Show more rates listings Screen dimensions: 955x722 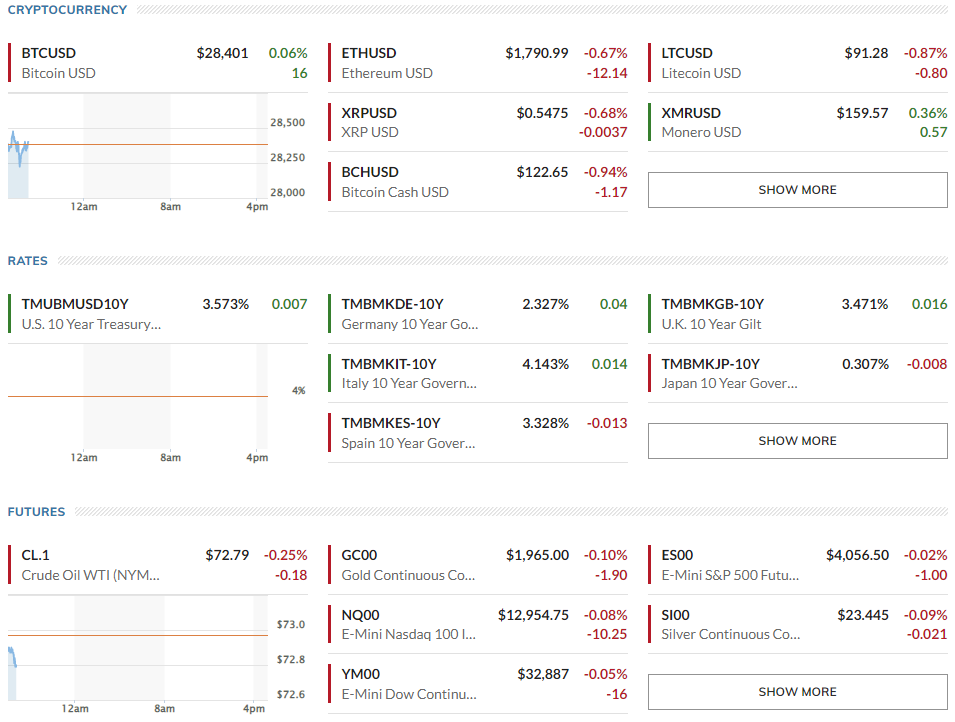797,441
